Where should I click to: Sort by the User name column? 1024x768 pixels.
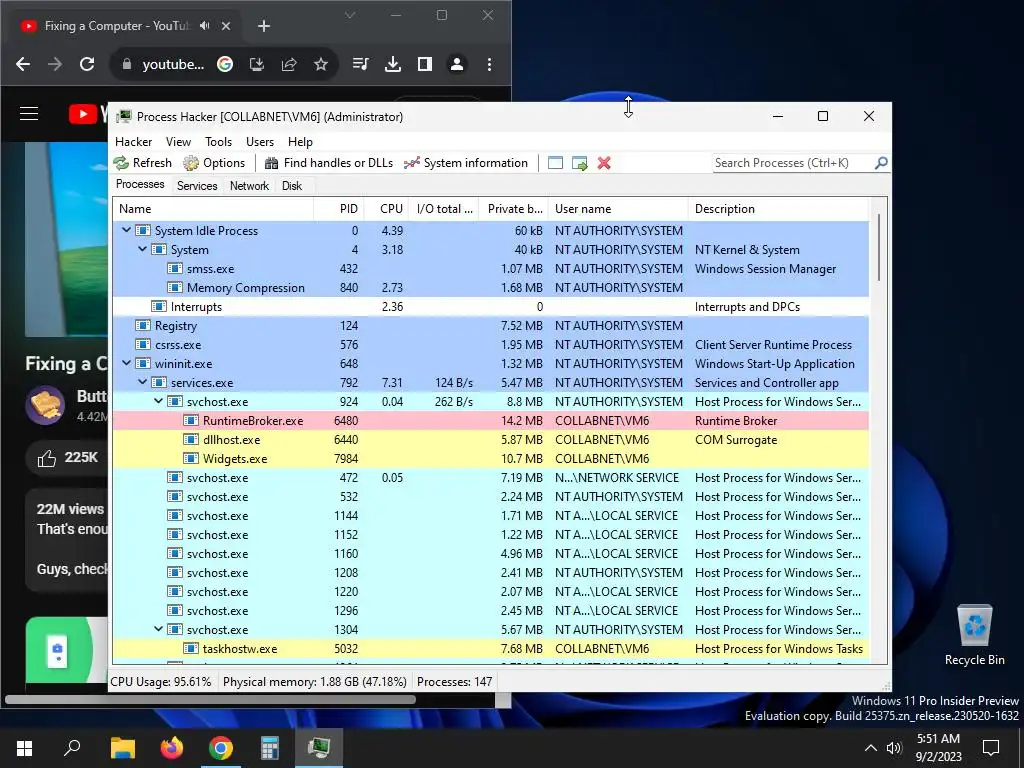(x=618, y=209)
